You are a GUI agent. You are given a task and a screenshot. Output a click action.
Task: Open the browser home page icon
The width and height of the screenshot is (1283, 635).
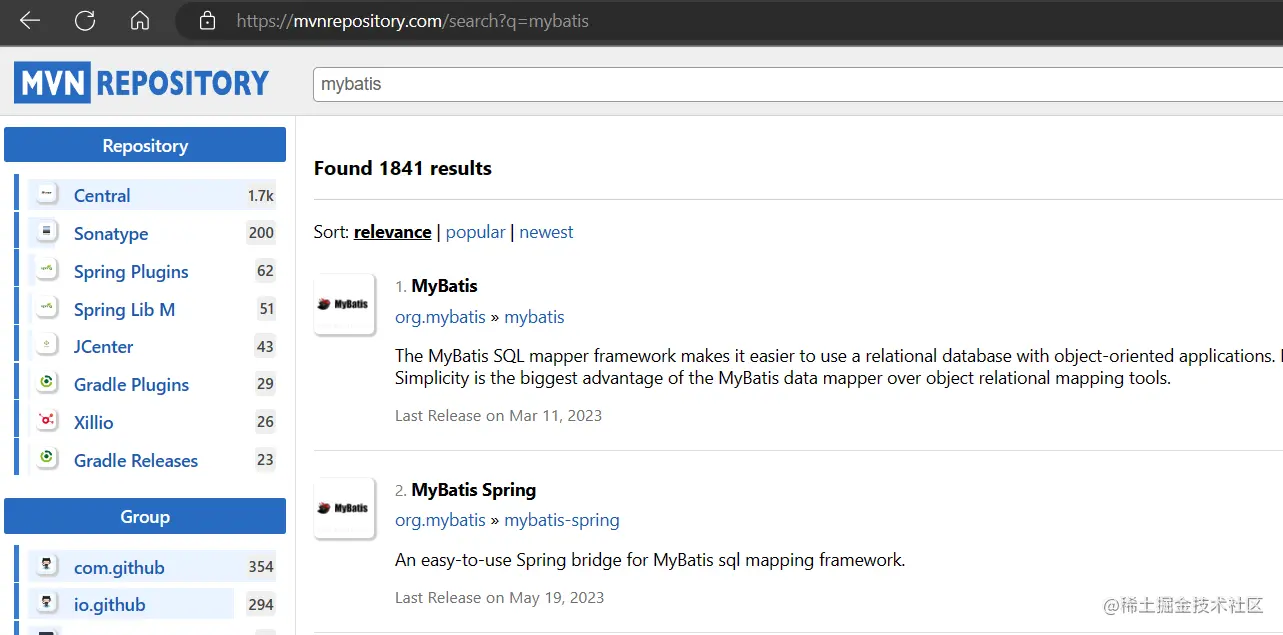pos(140,20)
